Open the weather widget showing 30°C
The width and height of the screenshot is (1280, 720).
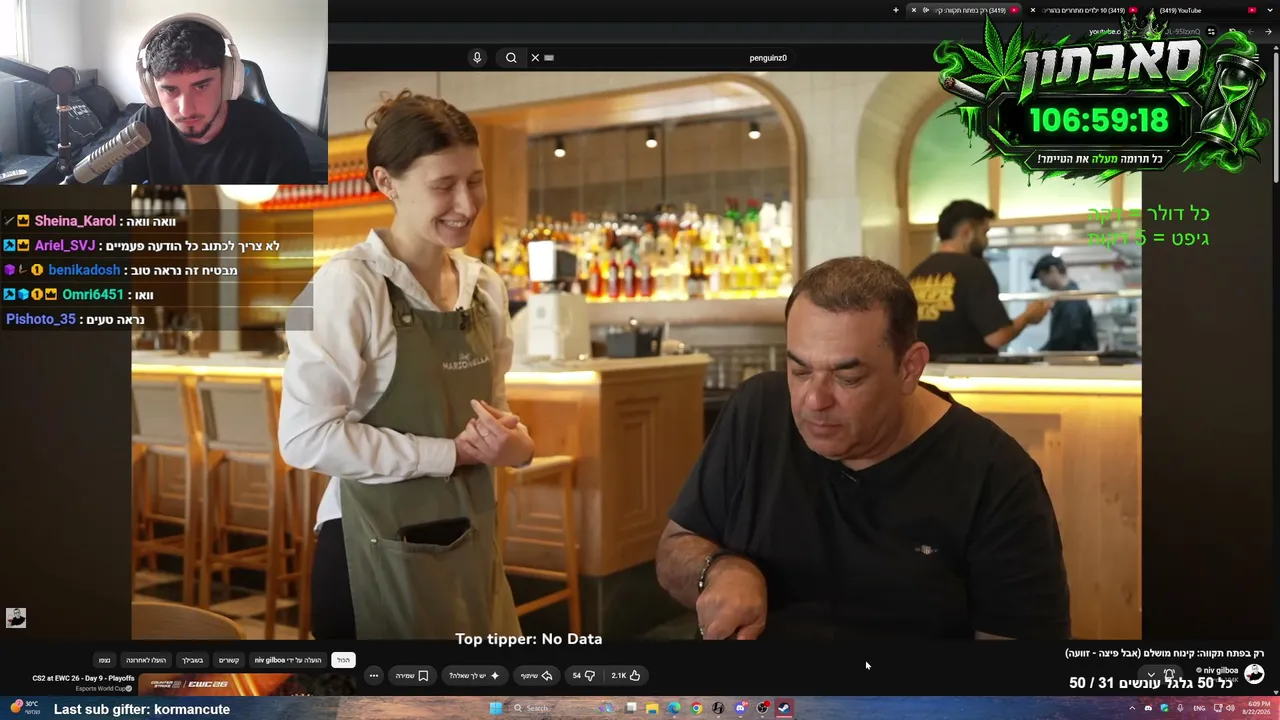24,707
